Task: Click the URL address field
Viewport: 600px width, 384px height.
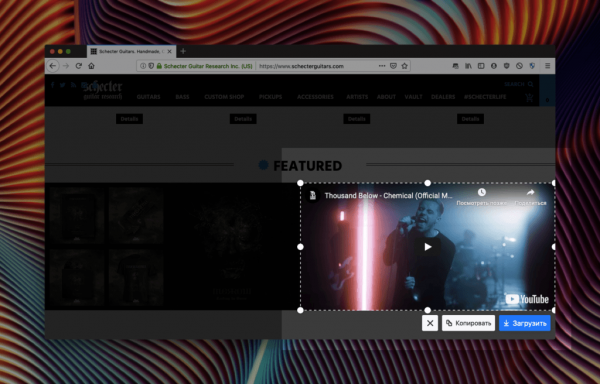Action: (317, 66)
